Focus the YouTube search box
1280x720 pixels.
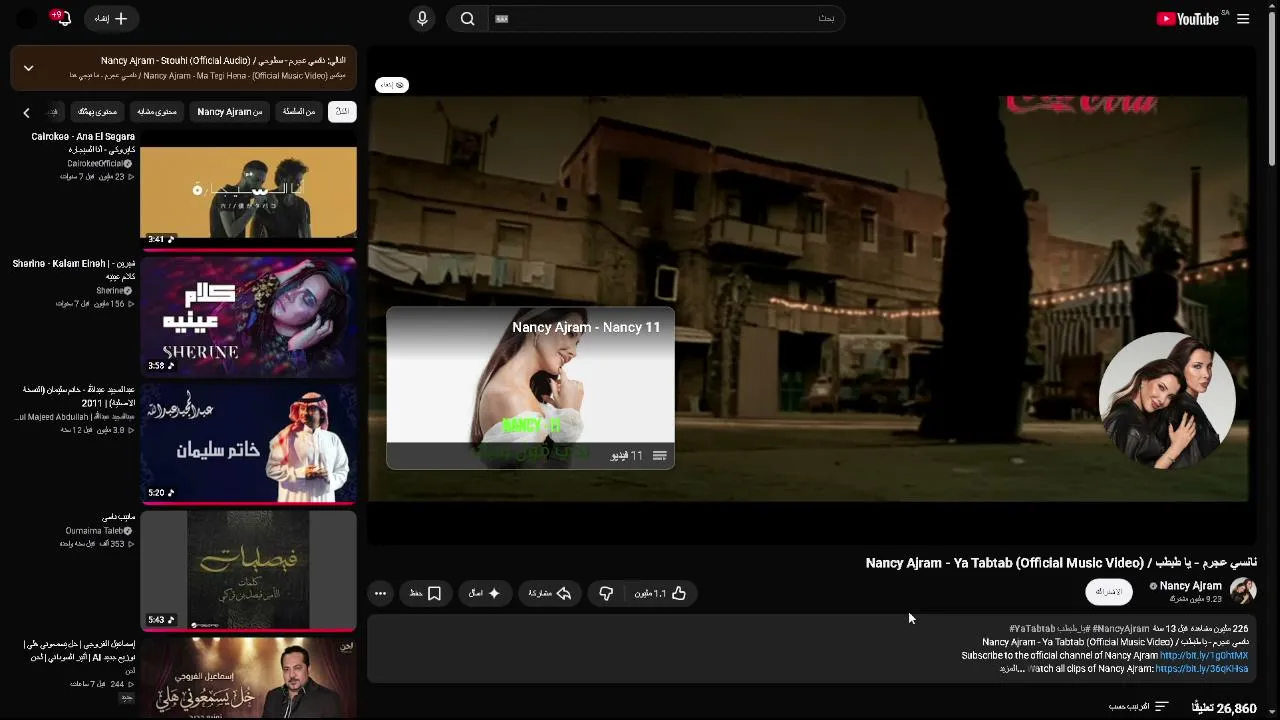[665, 19]
